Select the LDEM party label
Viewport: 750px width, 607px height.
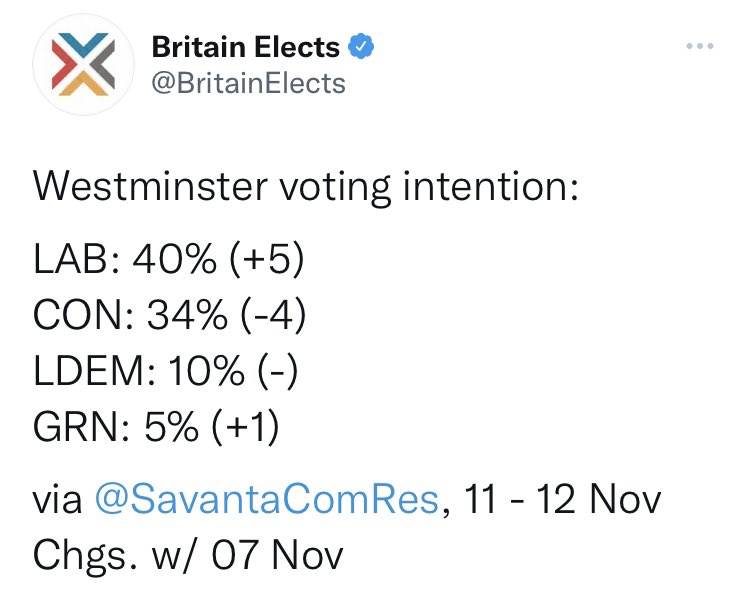[x=89, y=370]
